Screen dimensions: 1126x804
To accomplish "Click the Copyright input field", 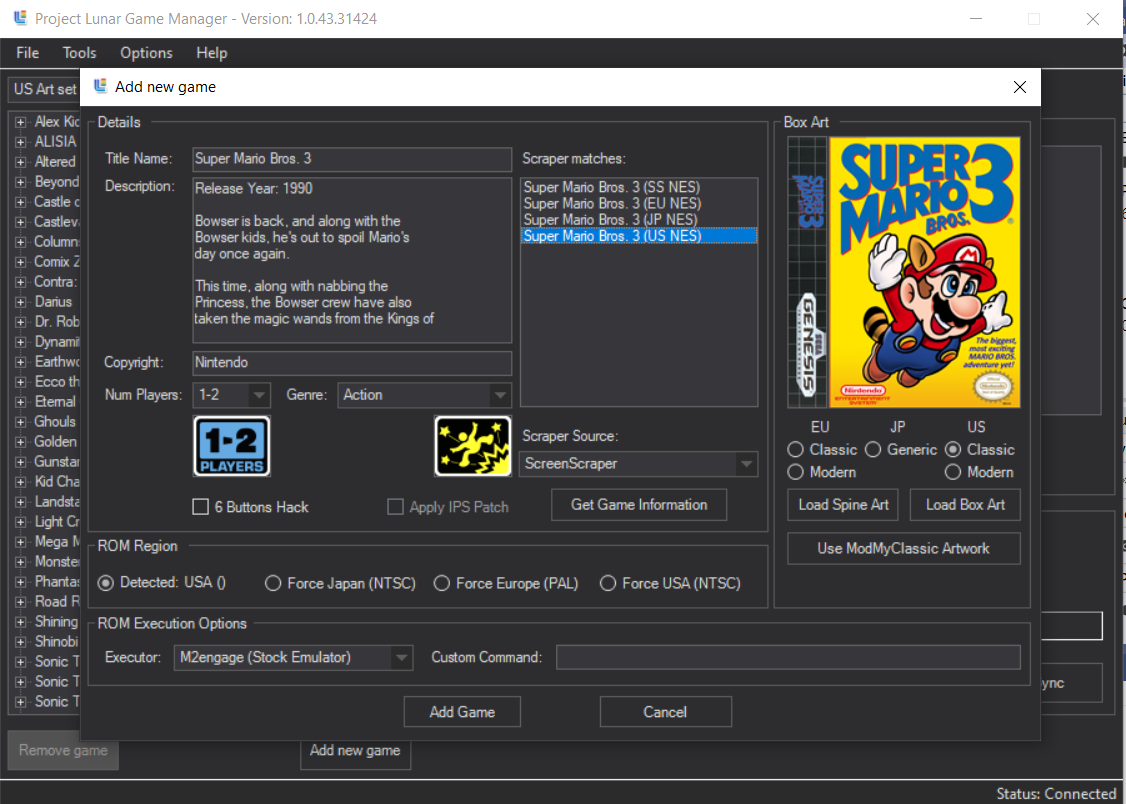I will click(x=352, y=363).
